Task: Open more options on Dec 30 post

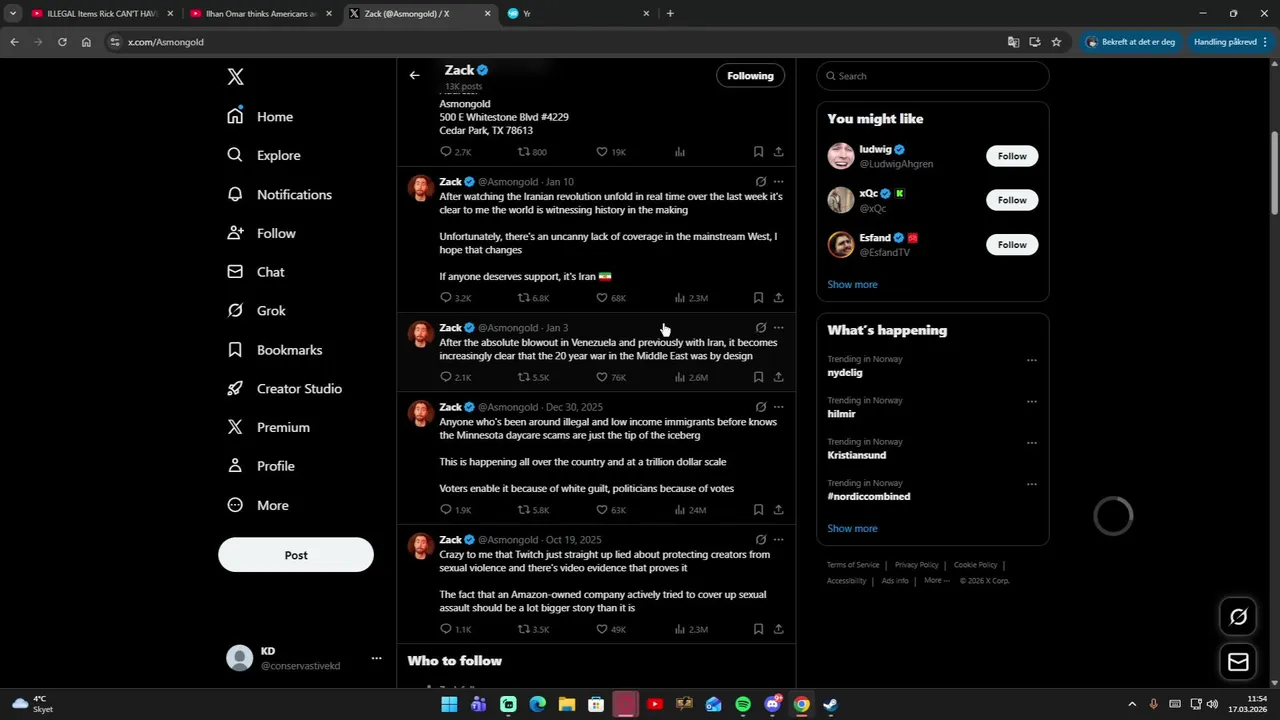Action: [778, 407]
